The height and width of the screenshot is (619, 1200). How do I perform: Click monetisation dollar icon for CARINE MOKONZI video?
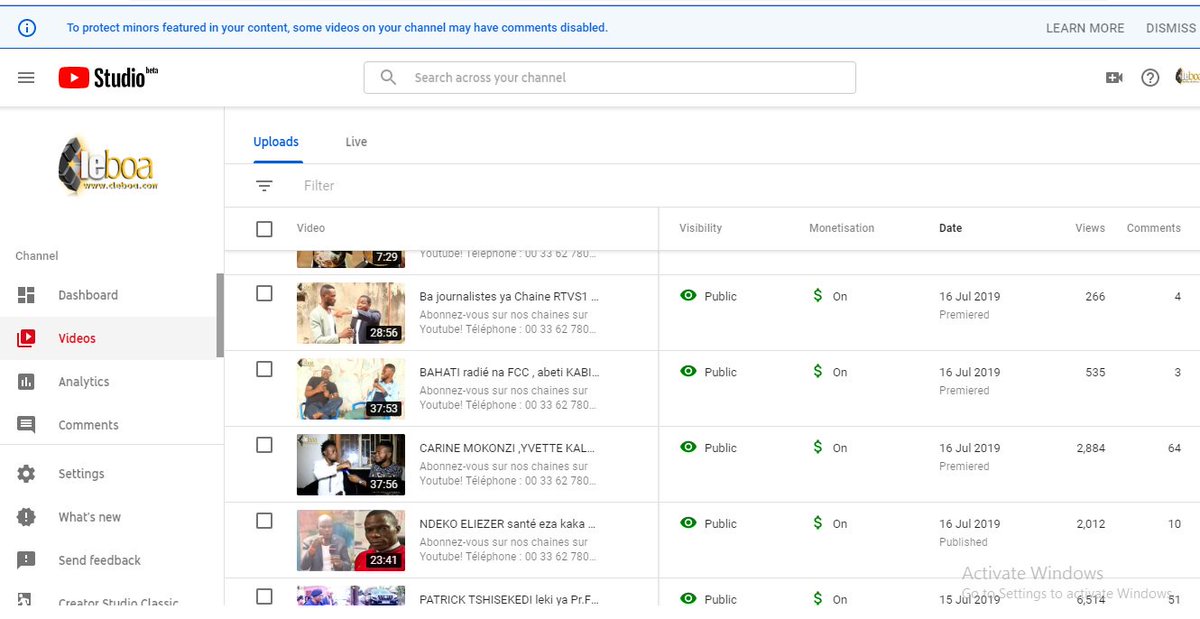tap(817, 447)
